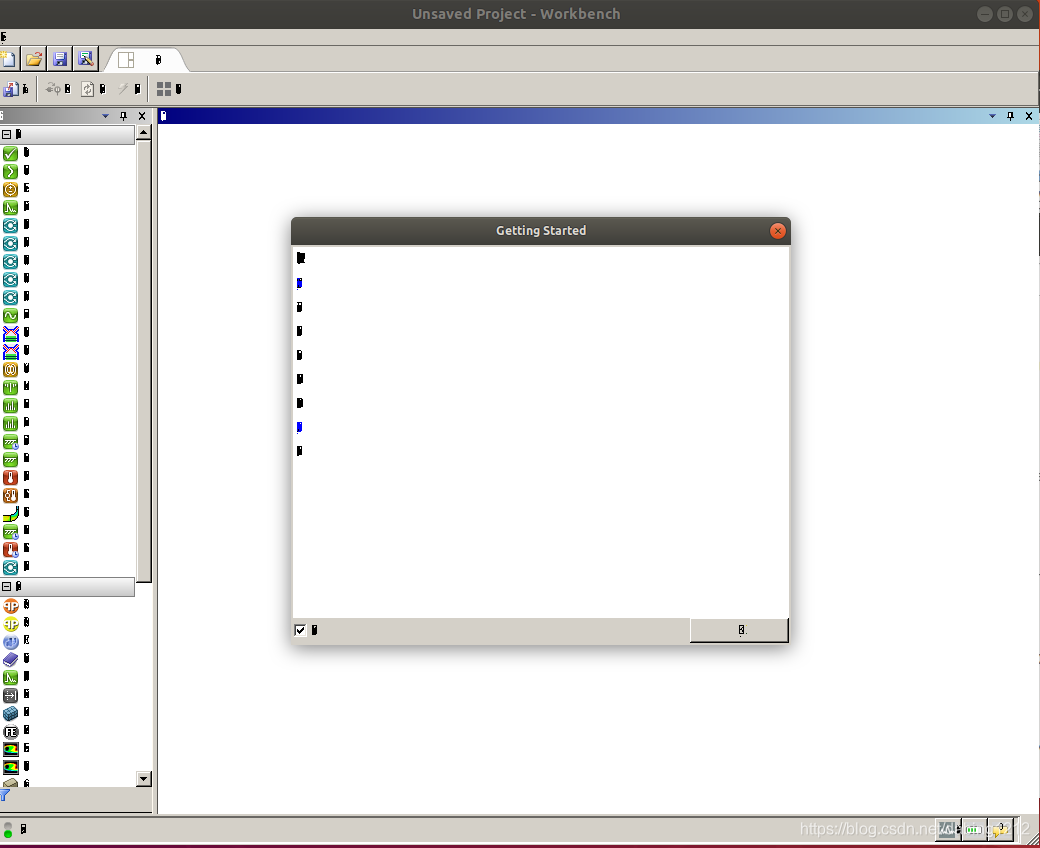Click the Import toolbar button
This screenshot has width=1040, height=848.
[x=16, y=89]
